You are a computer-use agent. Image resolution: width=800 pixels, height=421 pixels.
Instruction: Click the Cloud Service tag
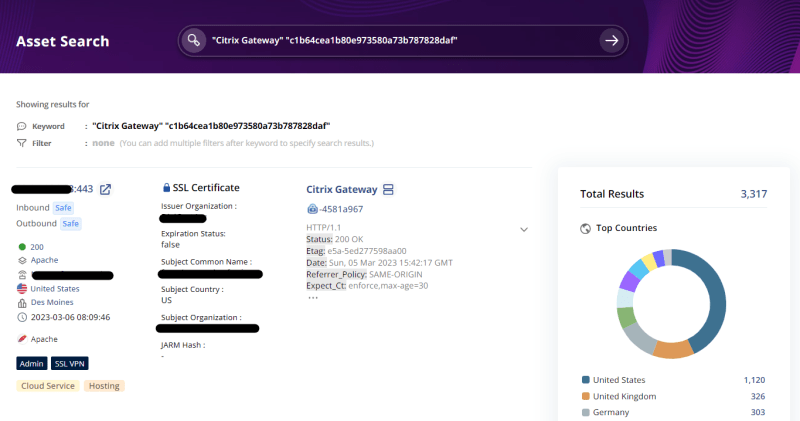click(x=48, y=386)
